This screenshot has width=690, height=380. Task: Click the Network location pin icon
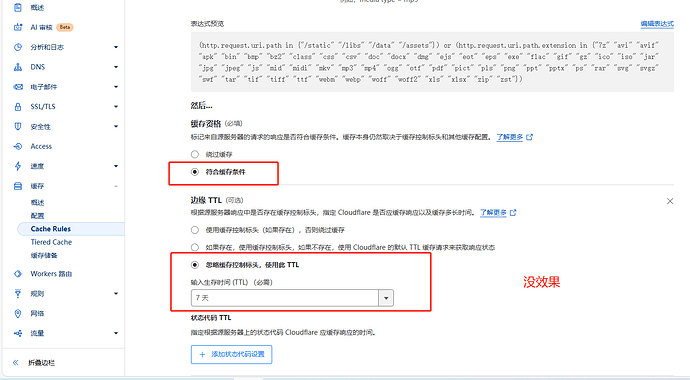(18, 313)
